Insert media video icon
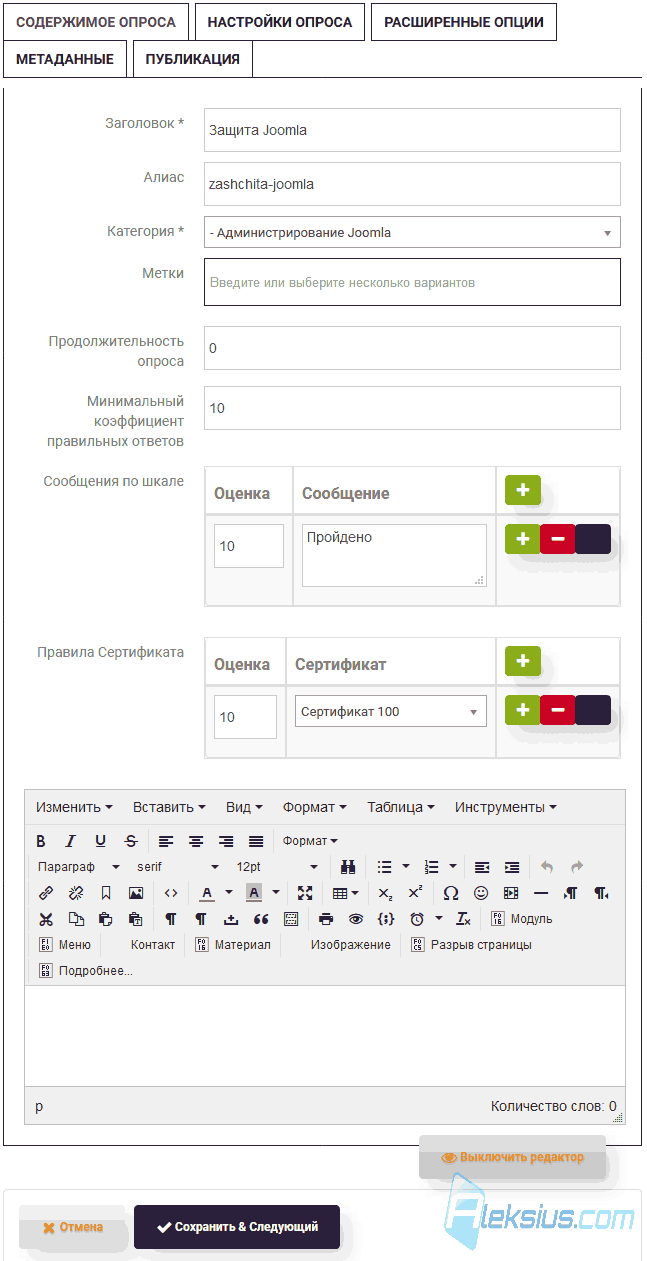 511,893
